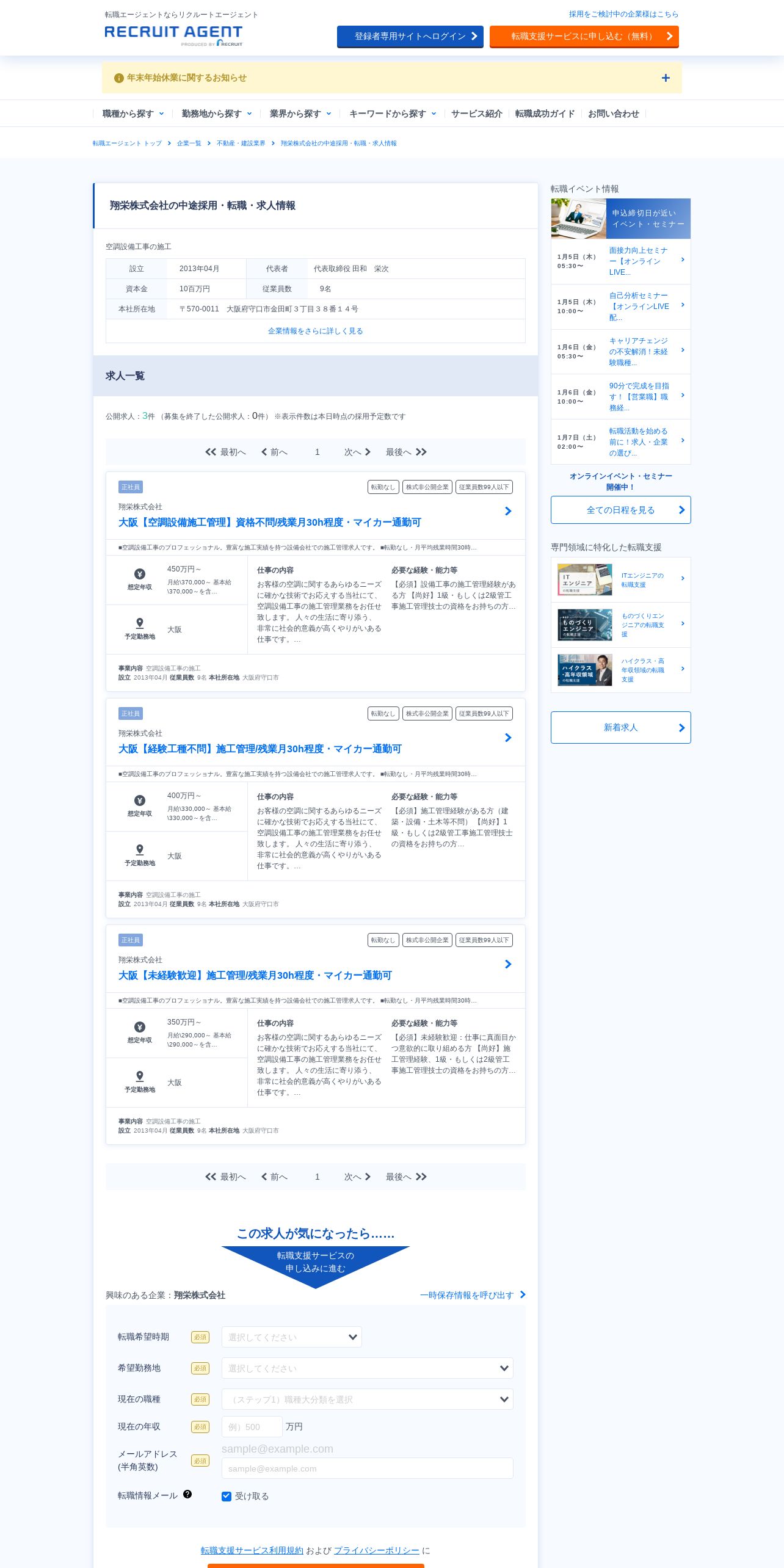Focus the メールアドレス input field
784x1568 pixels.
[x=368, y=1468]
